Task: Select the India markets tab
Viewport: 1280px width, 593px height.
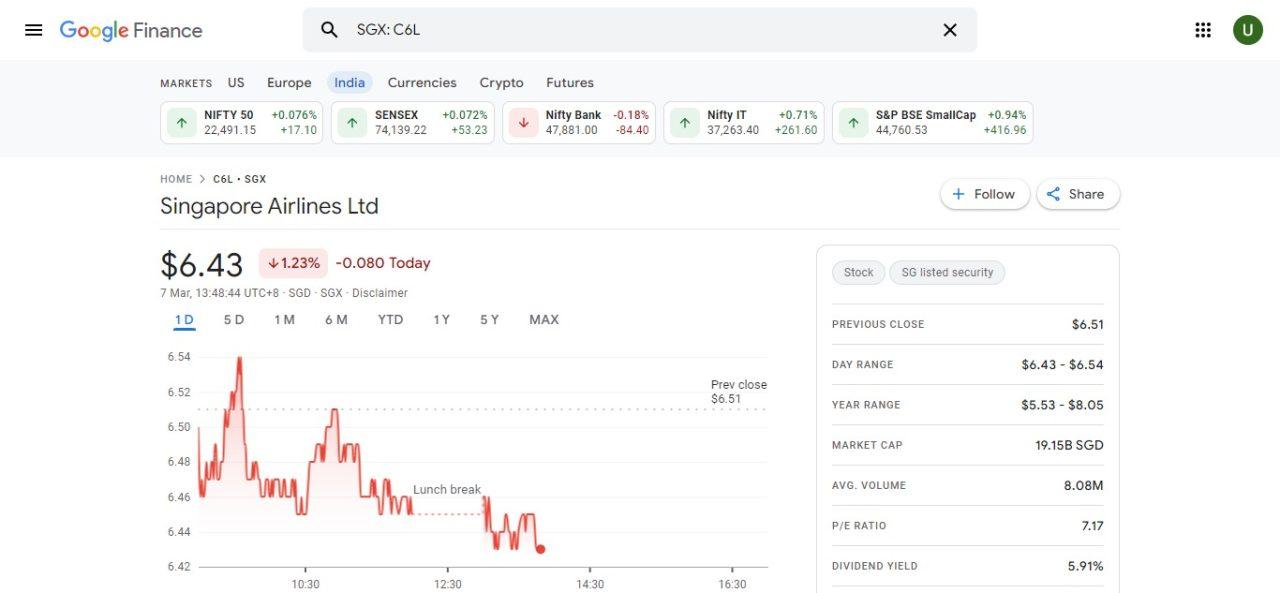Action: point(350,83)
